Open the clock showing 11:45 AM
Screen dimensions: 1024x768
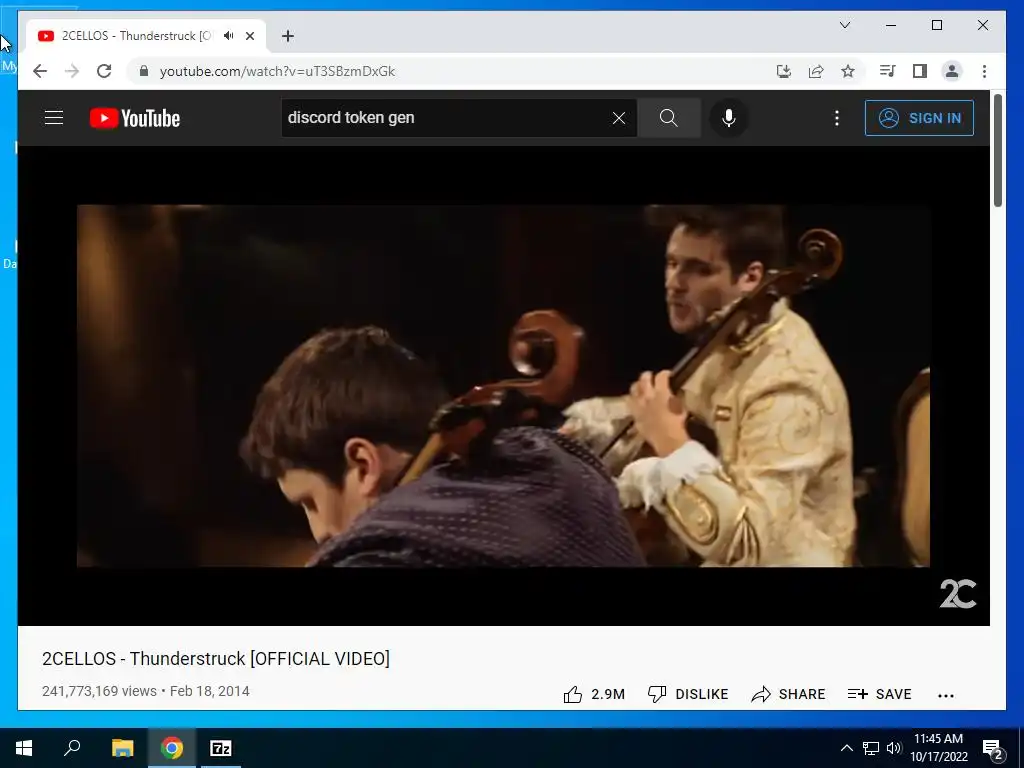point(938,748)
